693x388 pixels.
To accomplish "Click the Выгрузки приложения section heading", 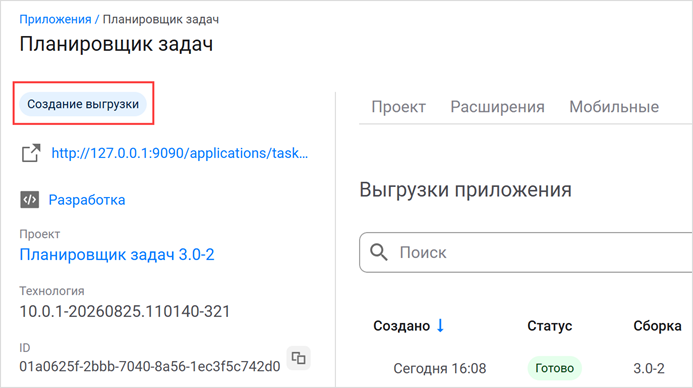I will tap(465, 190).
